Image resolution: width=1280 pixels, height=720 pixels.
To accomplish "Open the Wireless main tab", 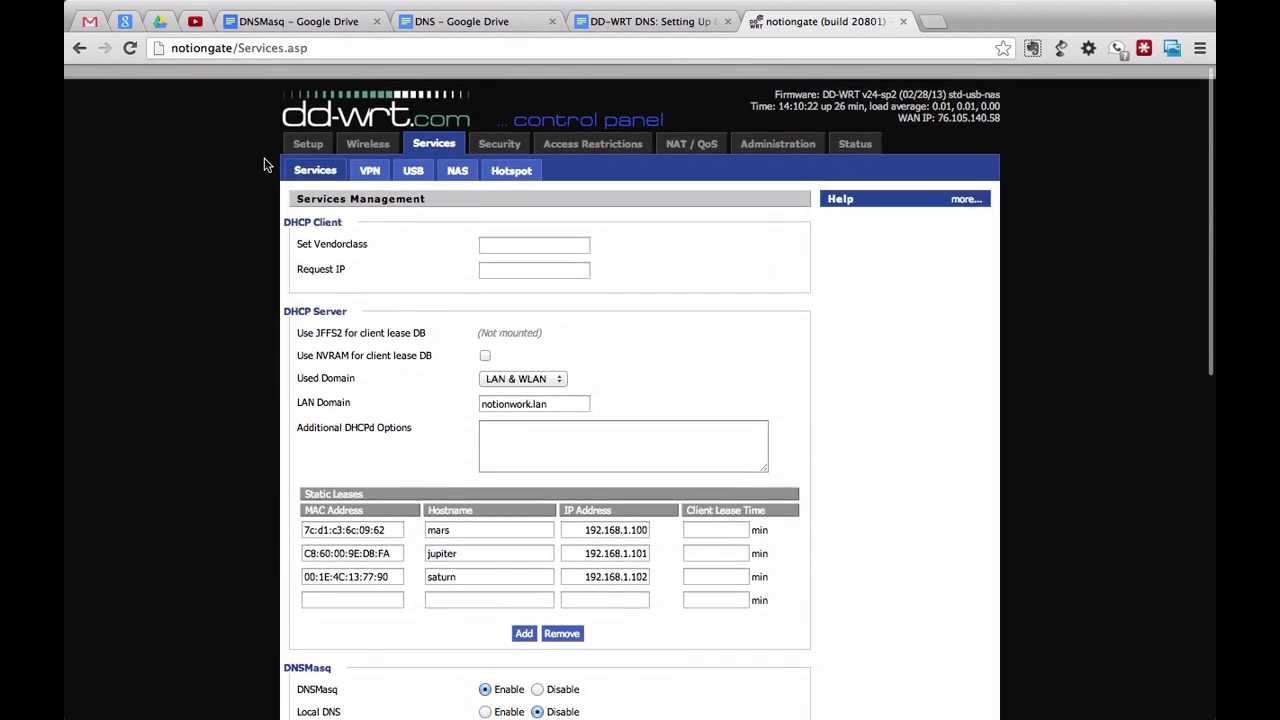I will 368,144.
